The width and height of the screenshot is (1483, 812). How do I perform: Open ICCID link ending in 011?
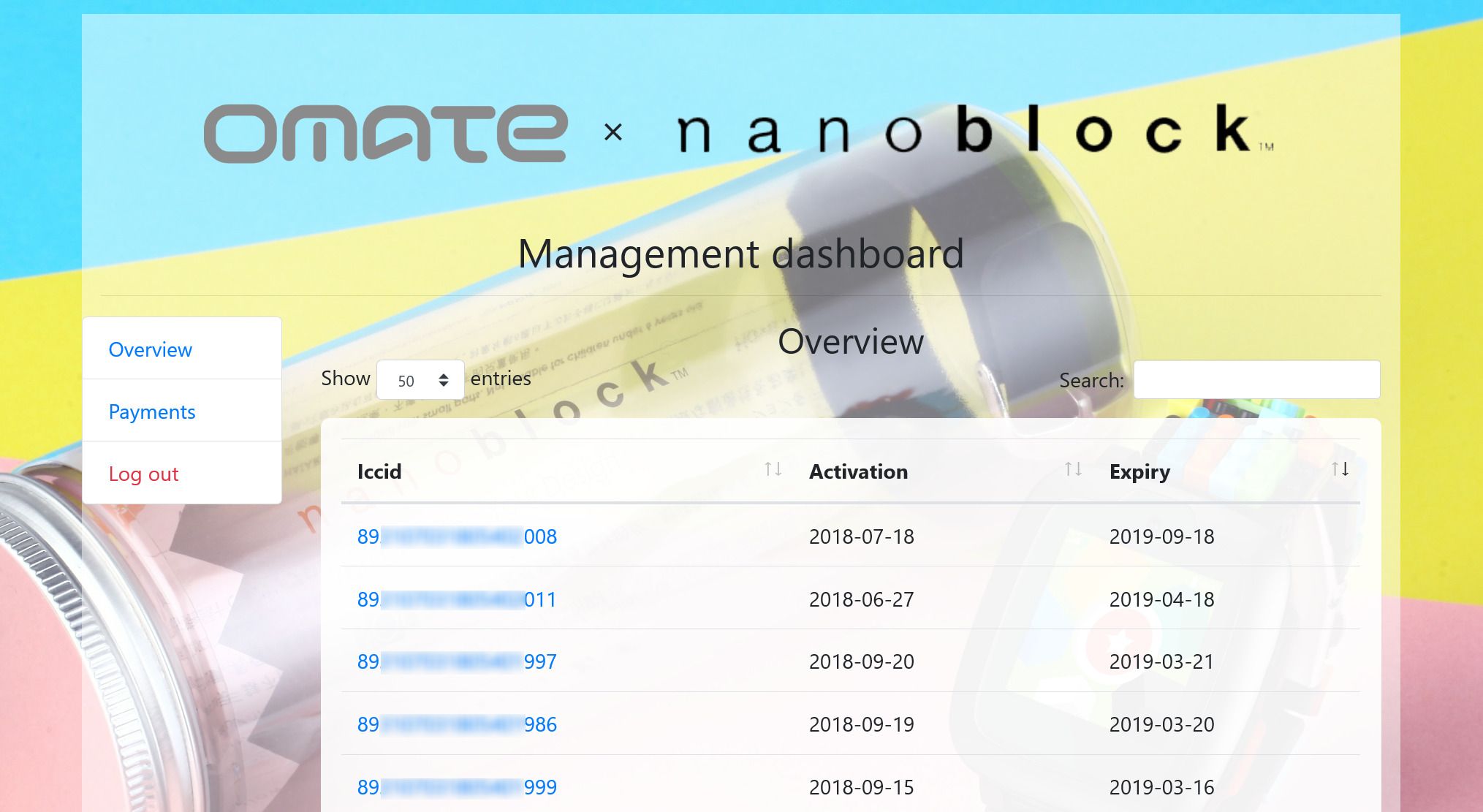[x=457, y=599]
